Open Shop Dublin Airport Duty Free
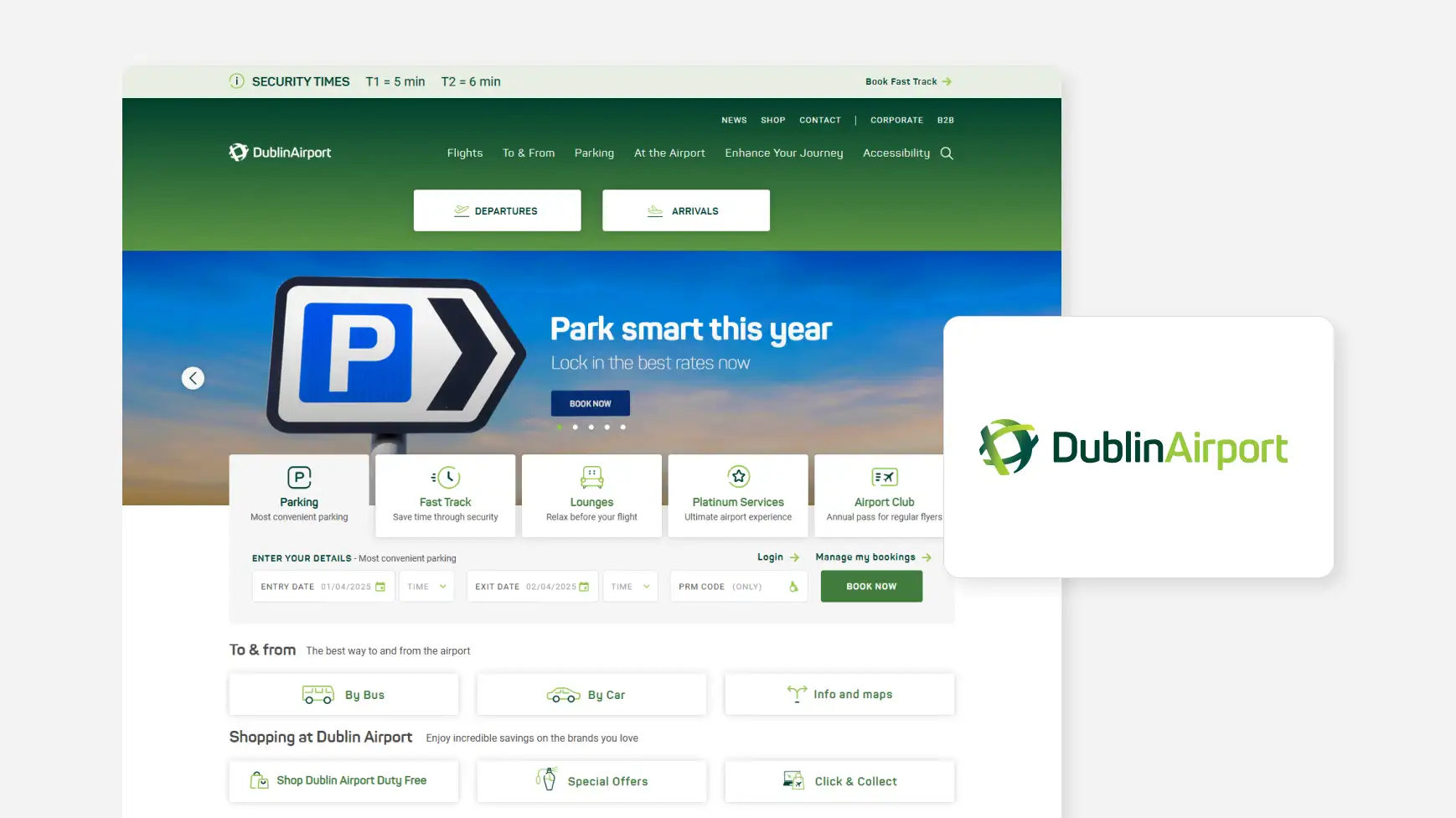 [x=343, y=781]
